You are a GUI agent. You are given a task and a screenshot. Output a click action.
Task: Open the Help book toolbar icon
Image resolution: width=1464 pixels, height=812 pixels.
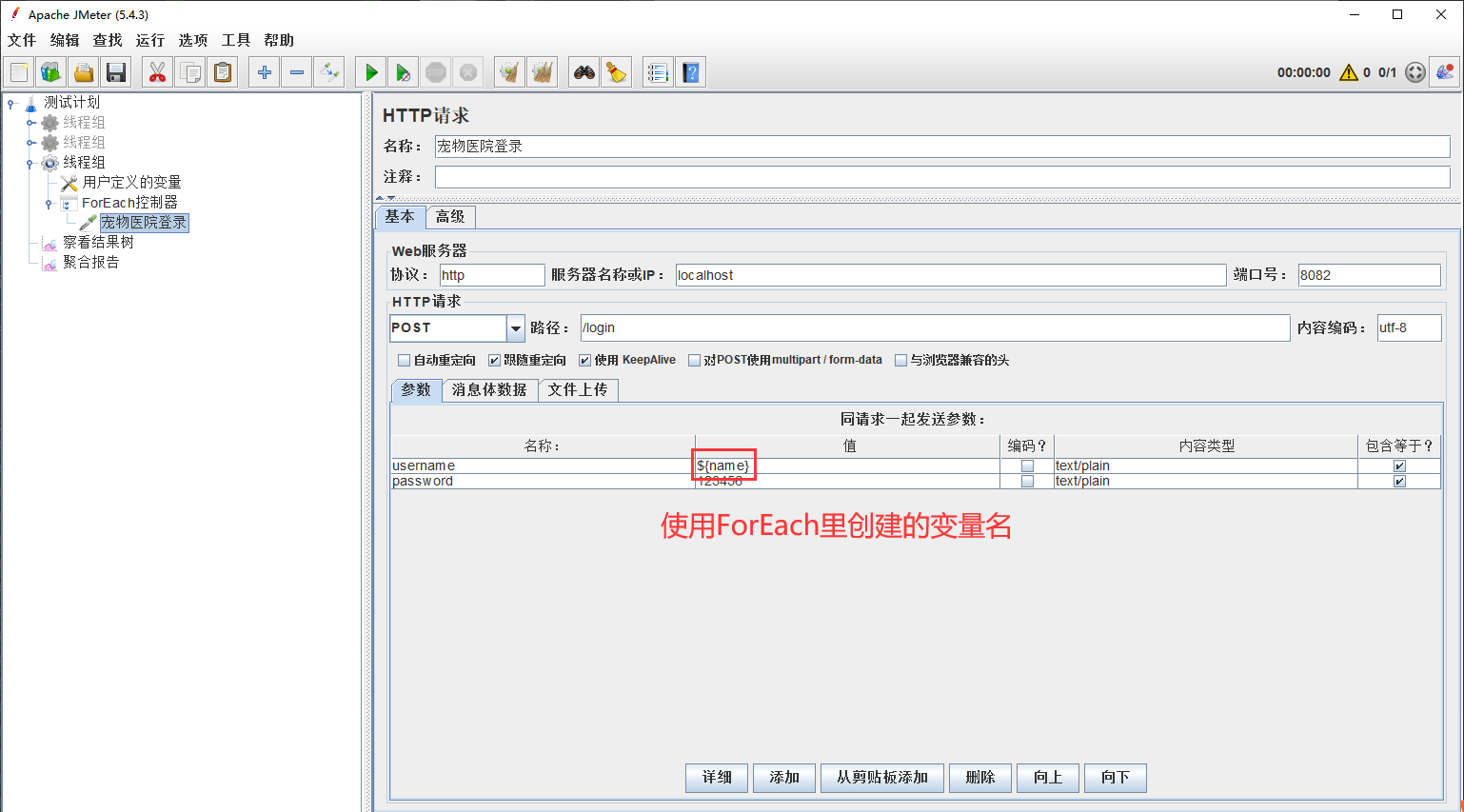691,72
